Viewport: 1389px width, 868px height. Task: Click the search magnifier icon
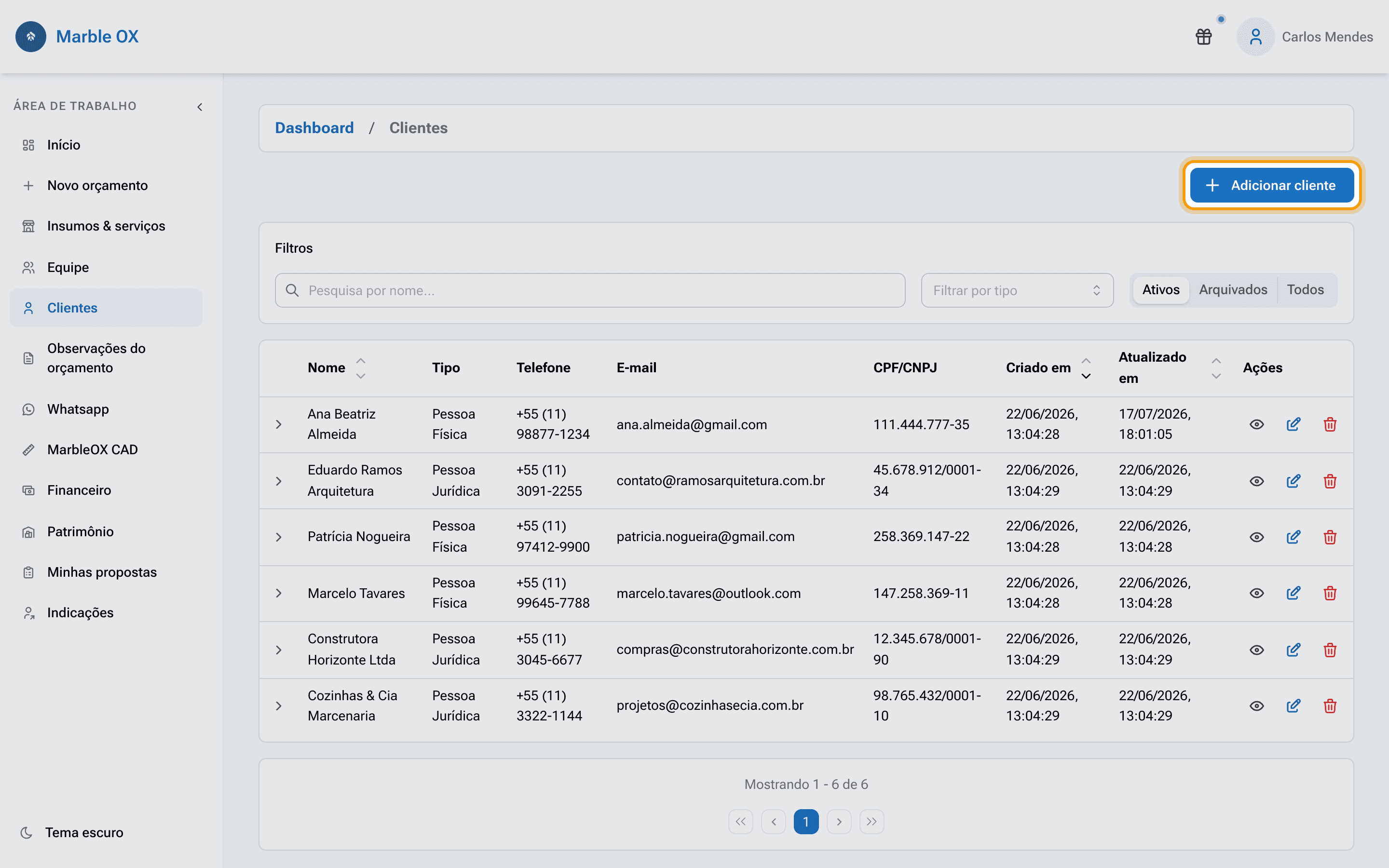pos(292,290)
